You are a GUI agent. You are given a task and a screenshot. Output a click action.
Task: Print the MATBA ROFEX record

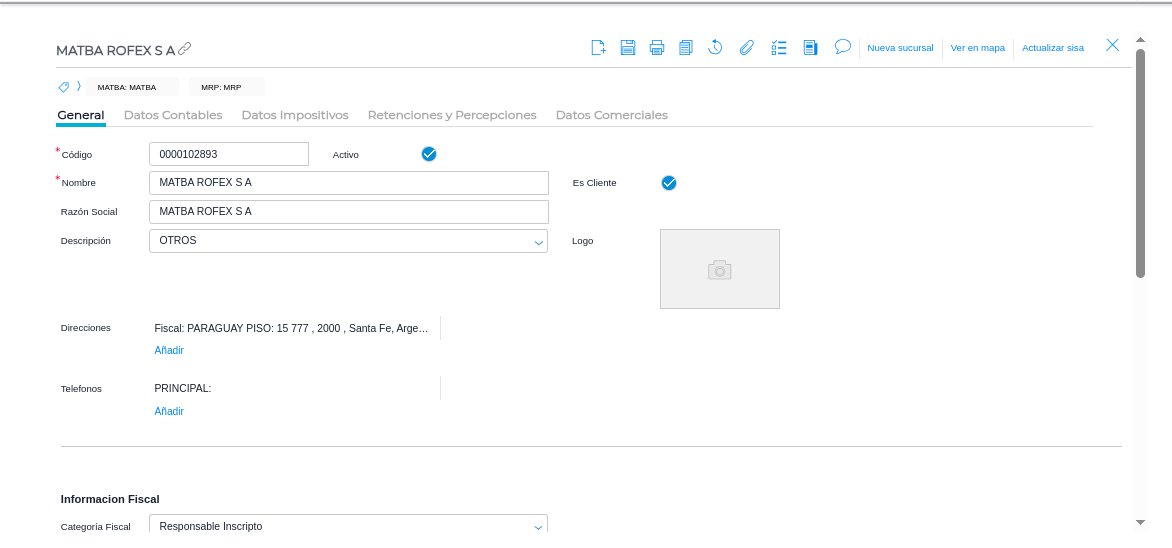point(657,48)
